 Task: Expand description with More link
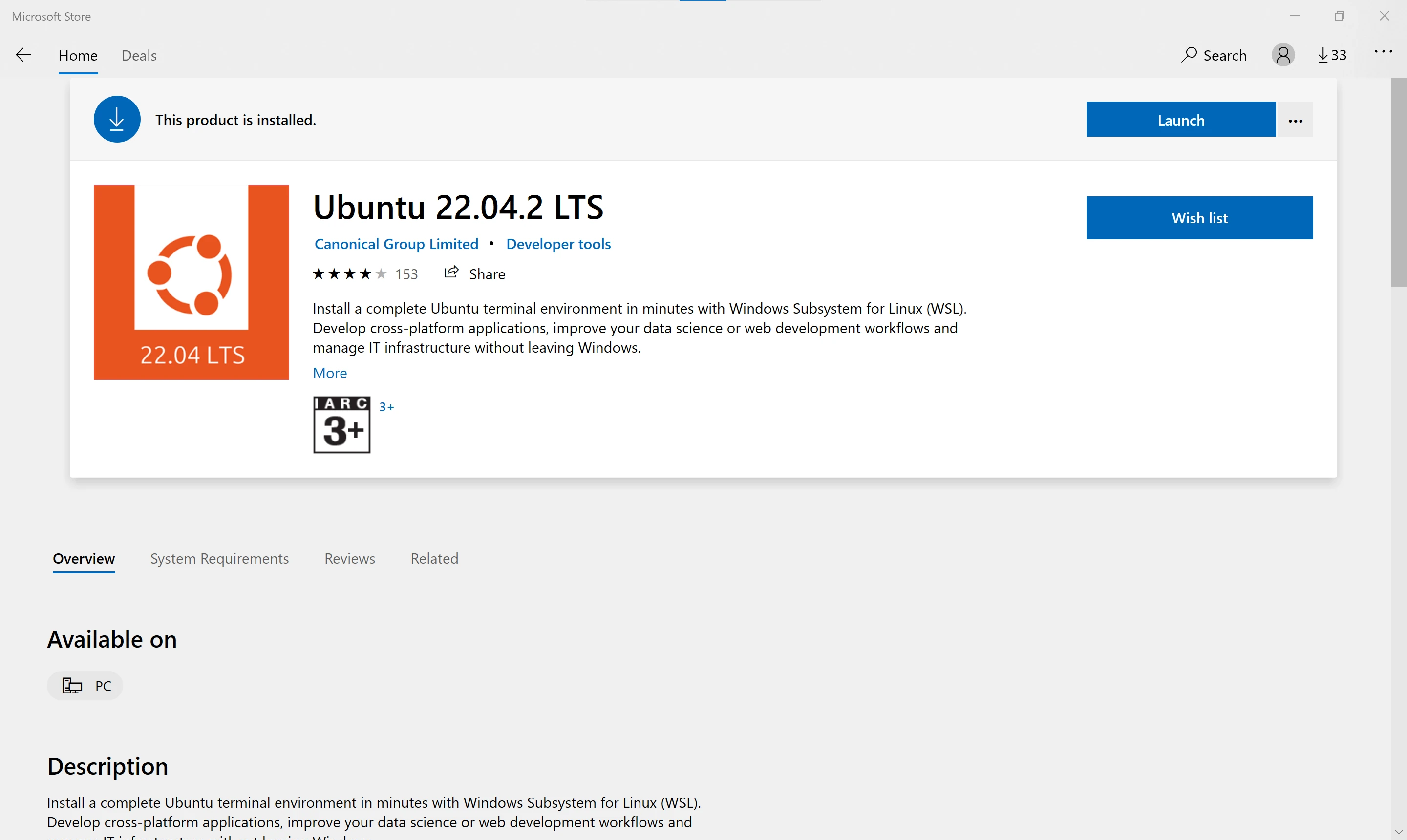pyautogui.click(x=330, y=373)
